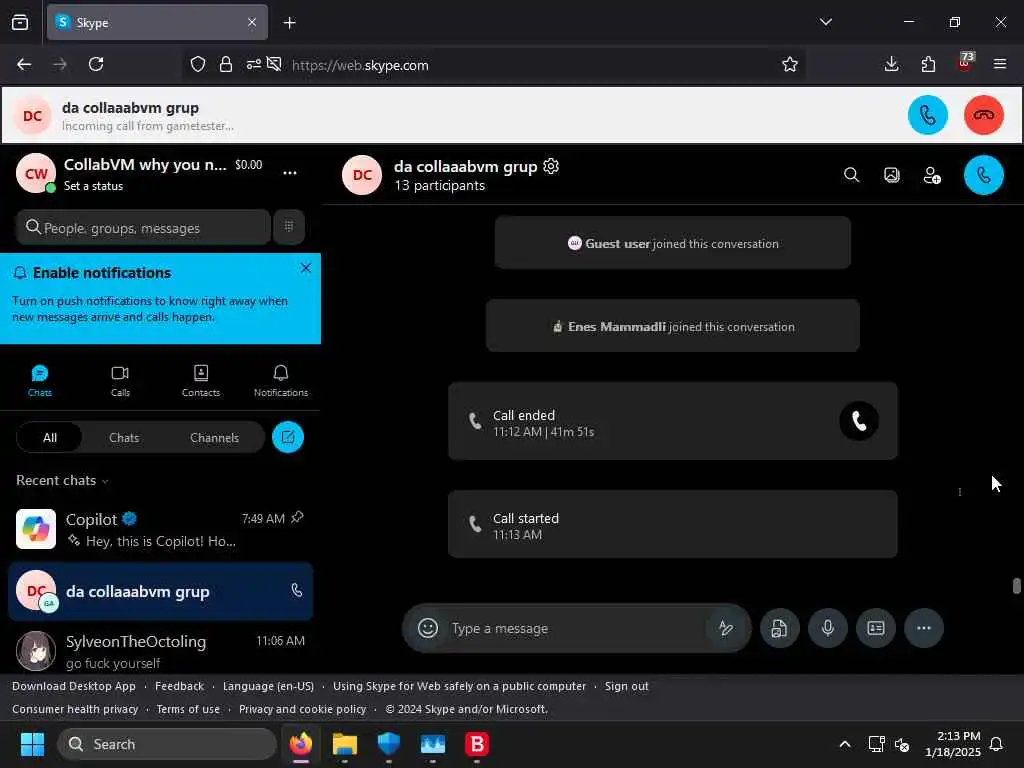Image resolution: width=1024 pixels, height=768 pixels.
Task: Open the chat gallery icon
Action: click(891, 175)
